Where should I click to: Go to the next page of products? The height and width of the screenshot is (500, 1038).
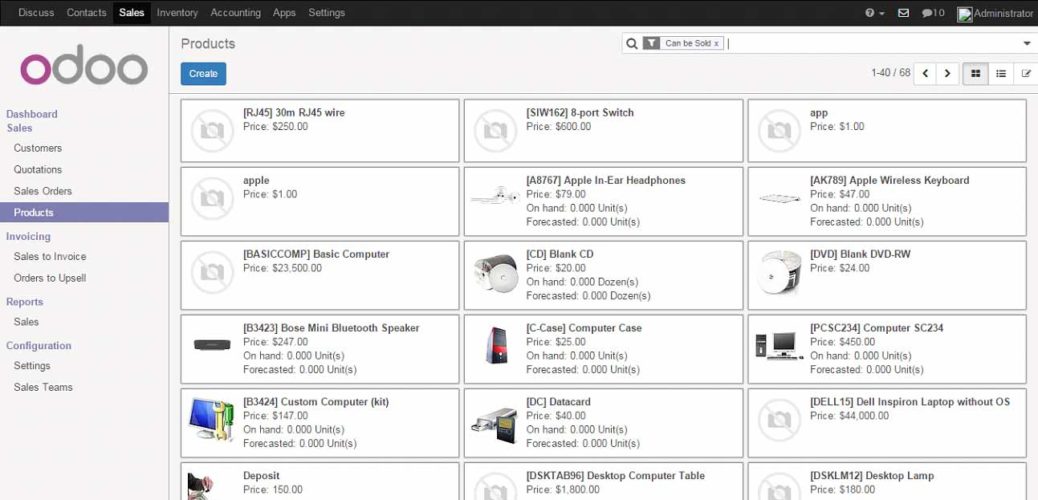(x=947, y=74)
